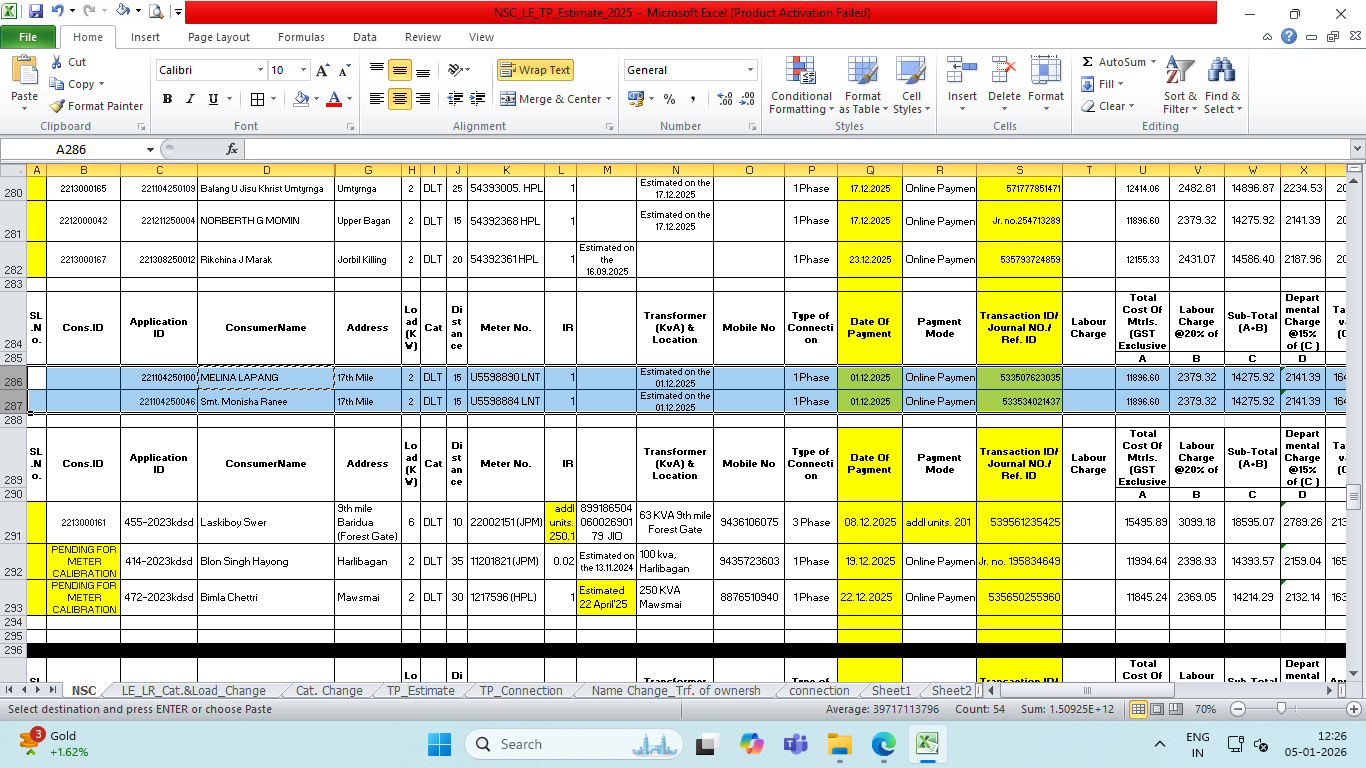Click the zoom slider in status bar
1366x768 pixels.
(x=1281, y=709)
